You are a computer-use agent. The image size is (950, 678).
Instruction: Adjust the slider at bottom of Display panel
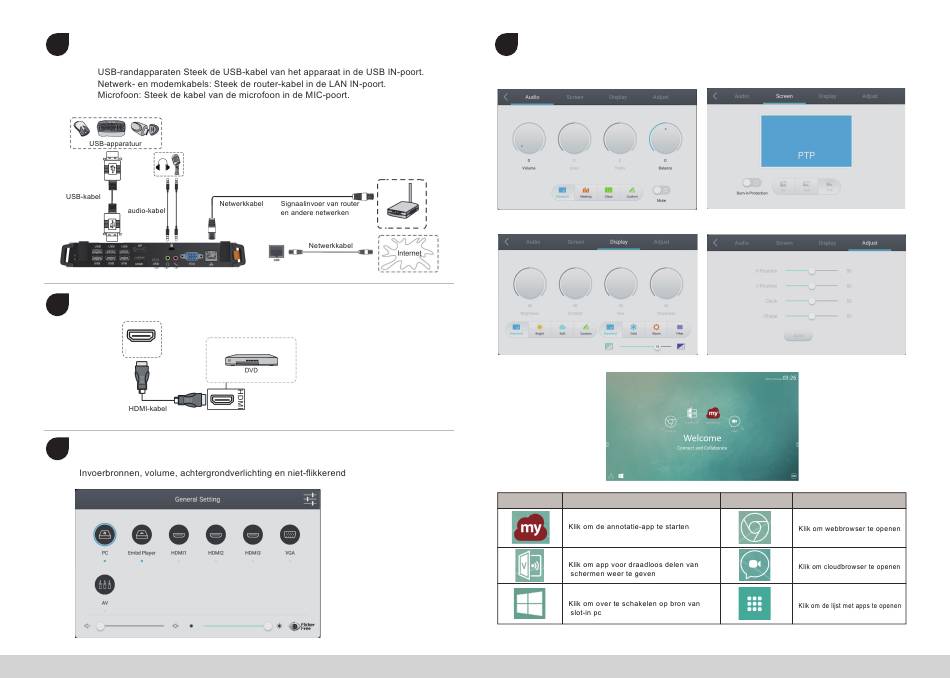tap(645, 347)
